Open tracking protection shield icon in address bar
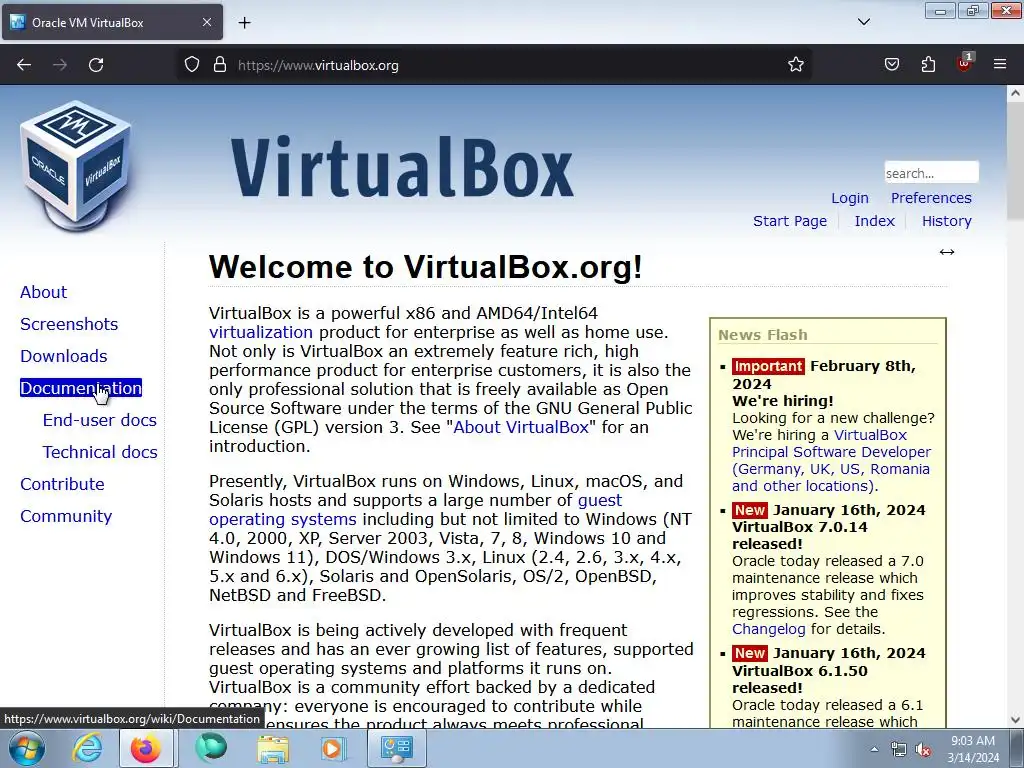This screenshot has height=768, width=1024. (191, 65)
